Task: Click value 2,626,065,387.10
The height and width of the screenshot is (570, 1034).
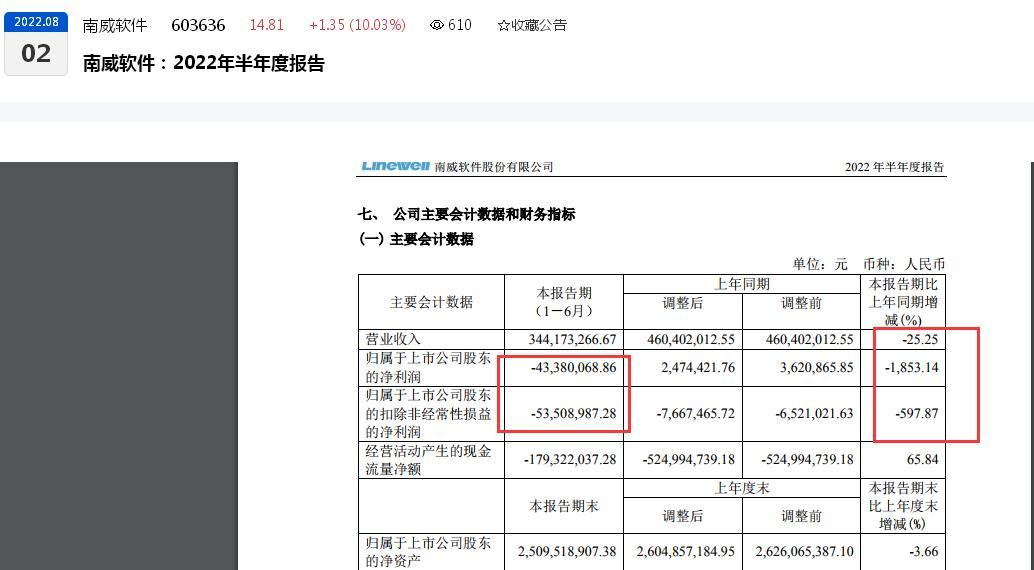Action: point(805,552)
